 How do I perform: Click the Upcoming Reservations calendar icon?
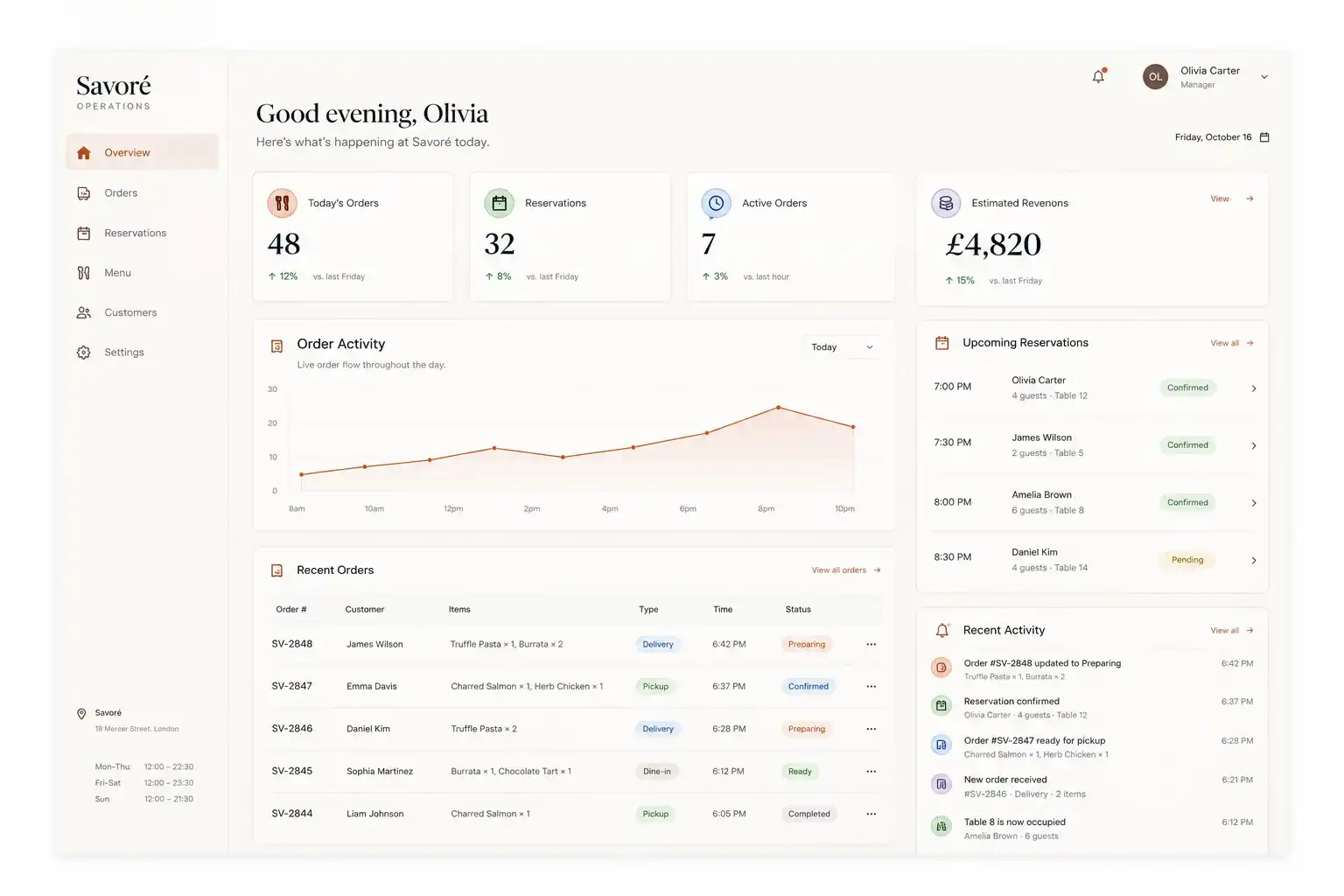pyautogui.click(x=942, y=343)
